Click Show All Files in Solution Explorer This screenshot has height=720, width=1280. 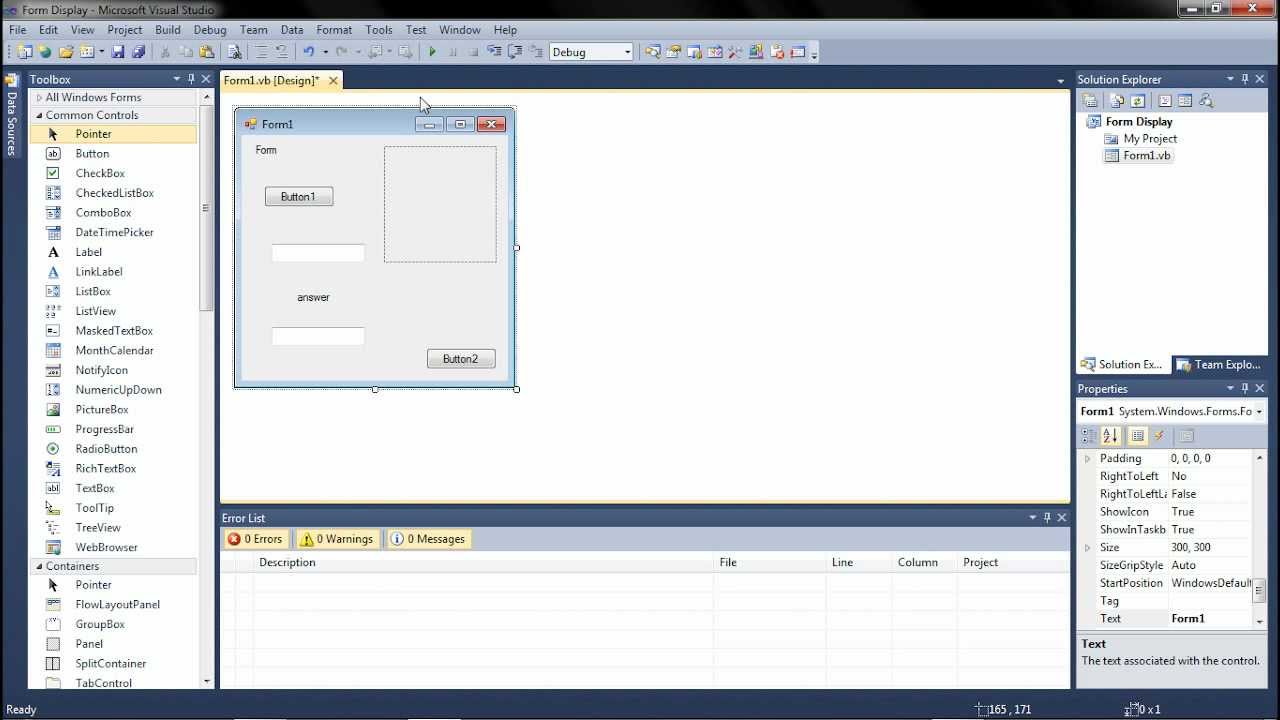pyautogui.click(x=1117, y=101)
